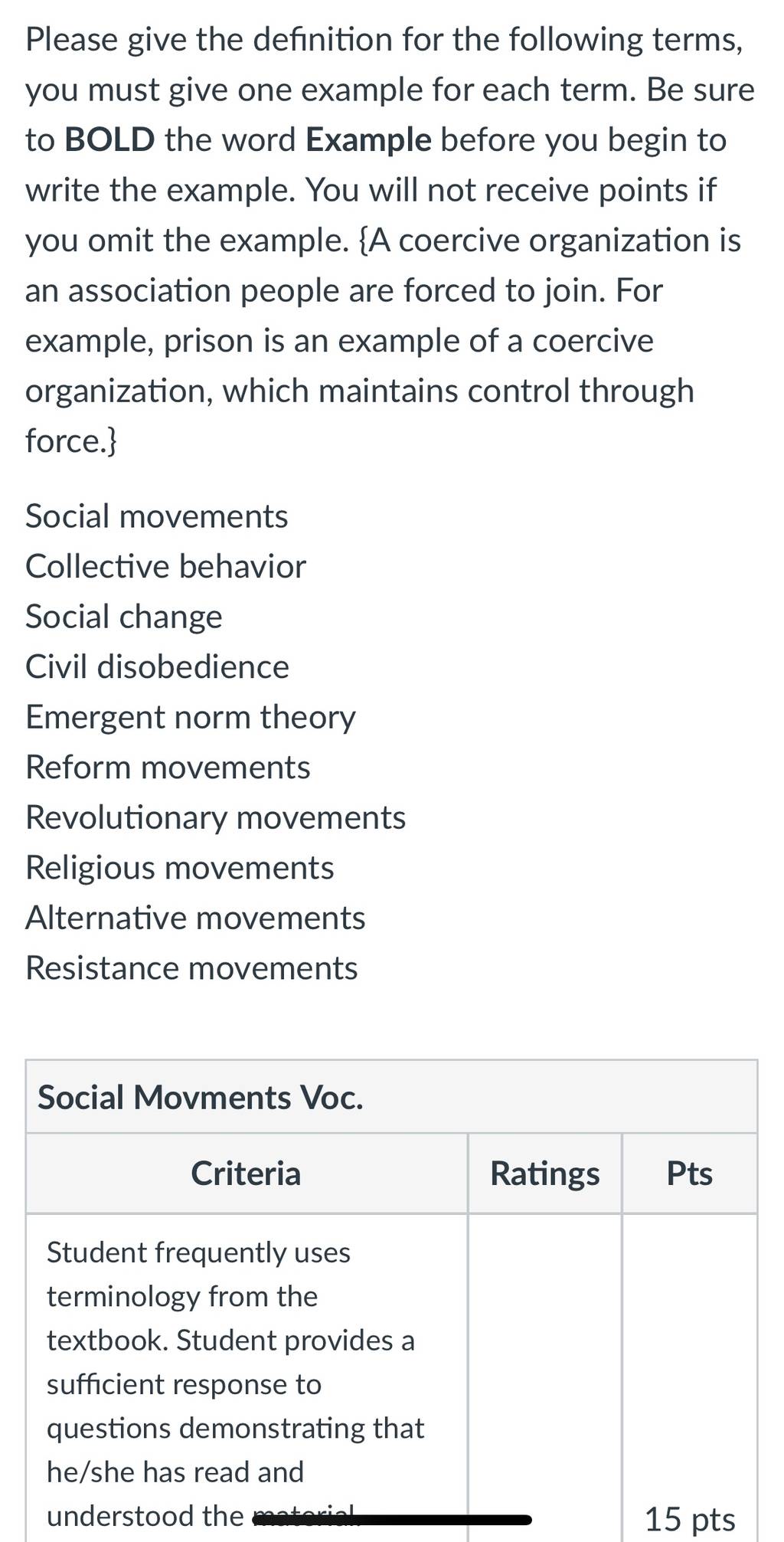Image resolution: width=784 pixels, height=1542 pixels.
Task: Tap 'Revolutionary movements' in the list
Action: tap(215, 818)
